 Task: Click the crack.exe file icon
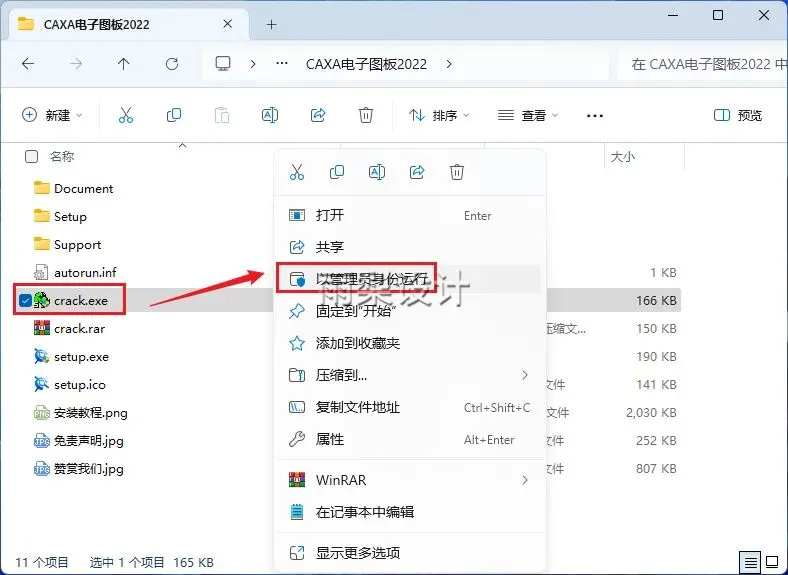42,301
